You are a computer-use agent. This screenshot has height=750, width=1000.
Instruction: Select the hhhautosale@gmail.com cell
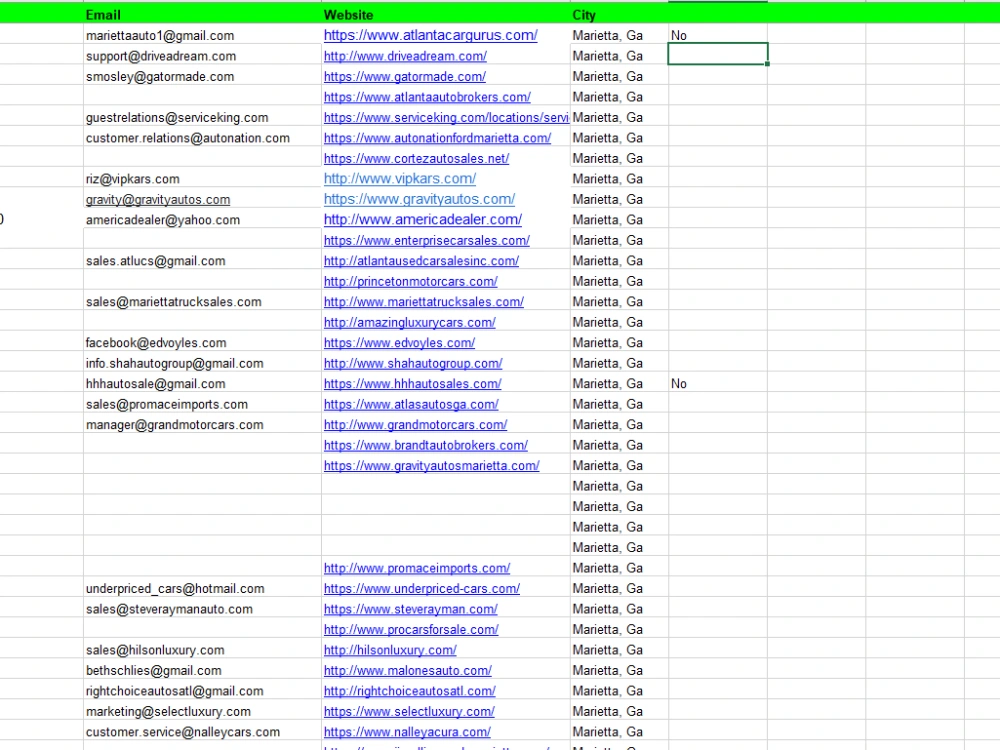[202, 383]
